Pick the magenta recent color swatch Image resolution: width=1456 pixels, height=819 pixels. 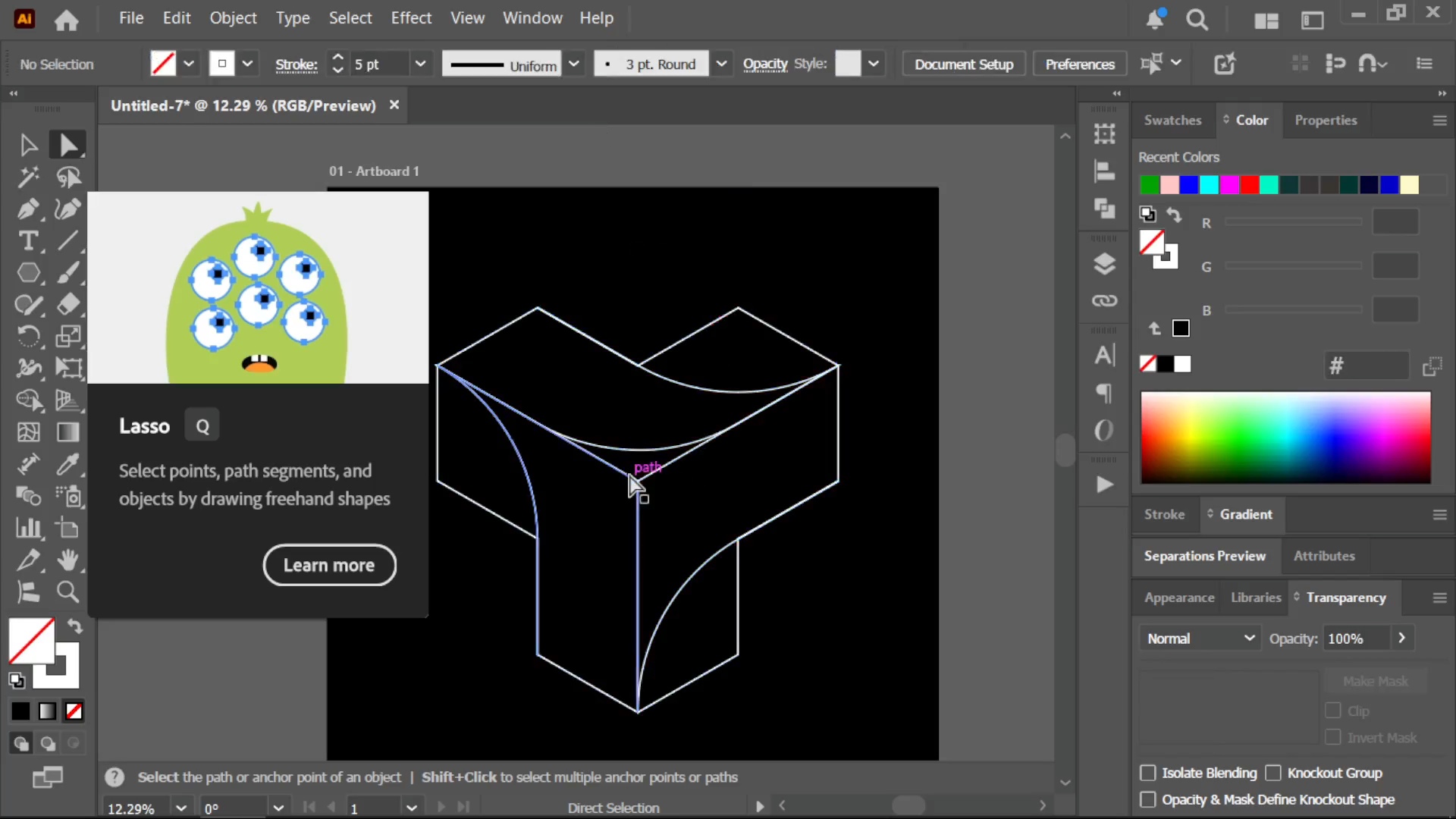(x=1229, y=185)
